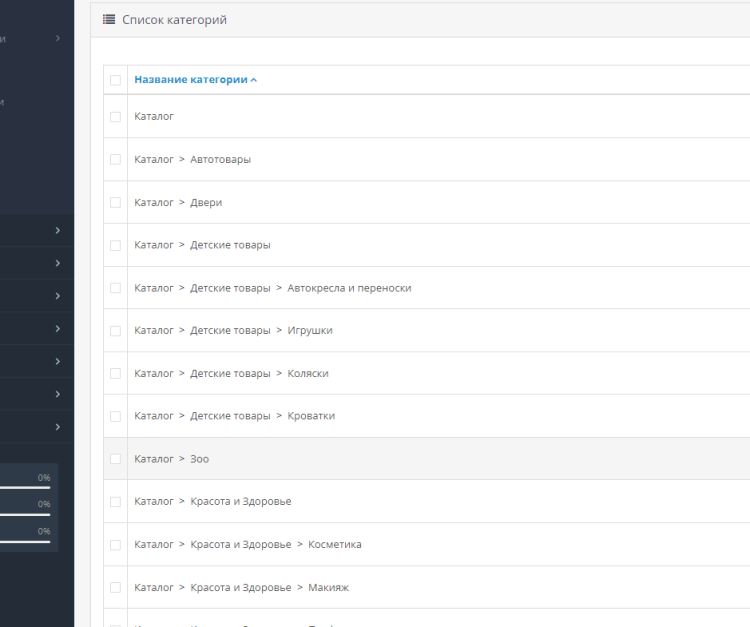
Task: Expand the sidebar chevron just above progress bars
Action: (58, 427)
